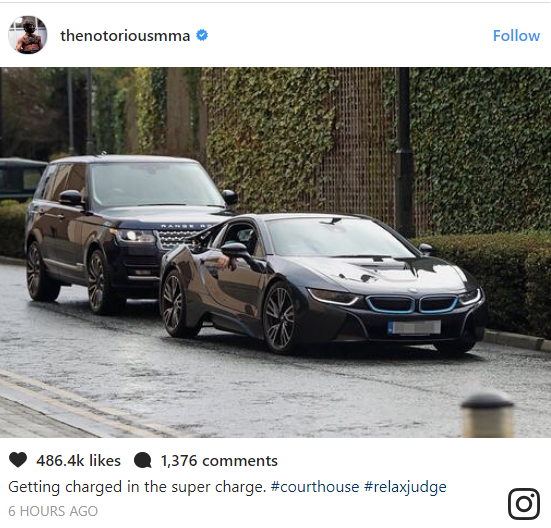Viewport: 551px width, 528px height.
Task: Follow the thenotoriousmma account
Action: (x=516, y=35)
